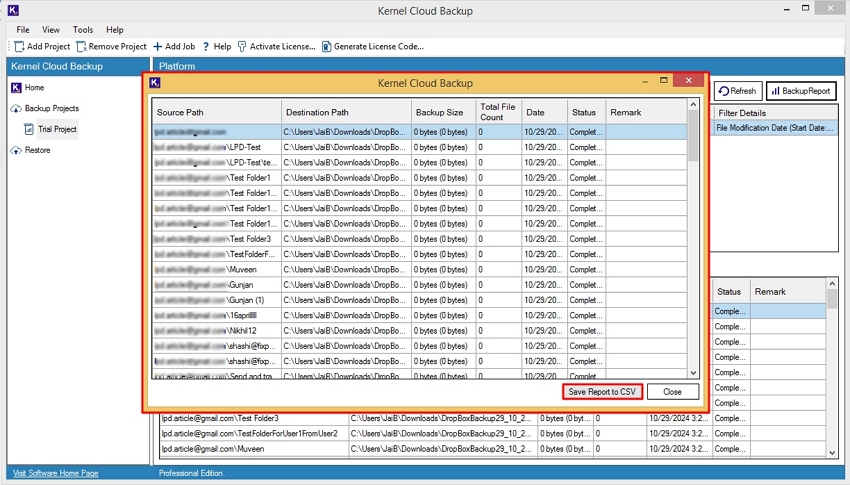850x485 pixels.
Task: Select the row ending with \LPD-Test
Action: click(419, 147)
